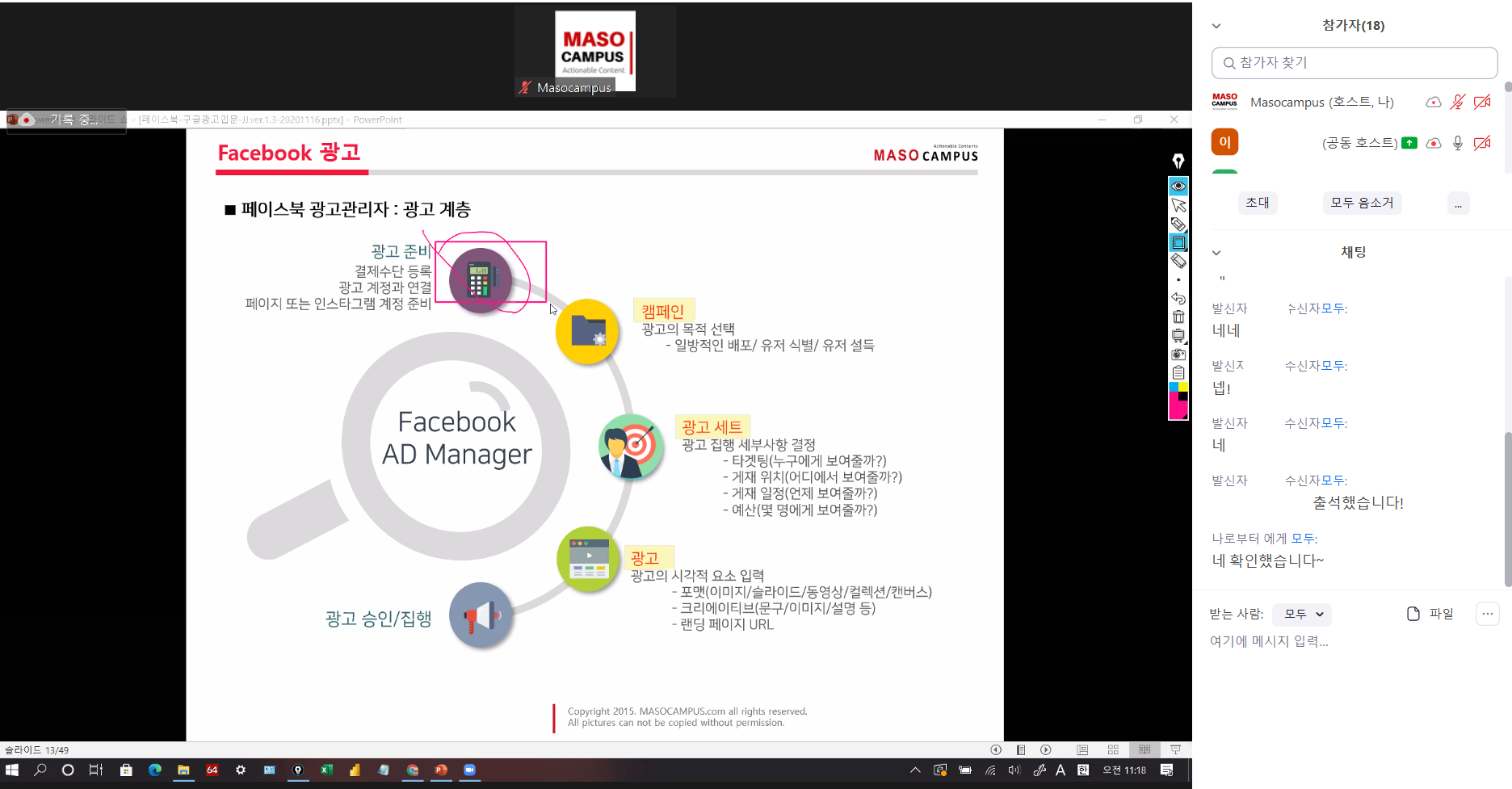
Task: Open participants more options (...) menu
Action: click(x=1458, y=204)
